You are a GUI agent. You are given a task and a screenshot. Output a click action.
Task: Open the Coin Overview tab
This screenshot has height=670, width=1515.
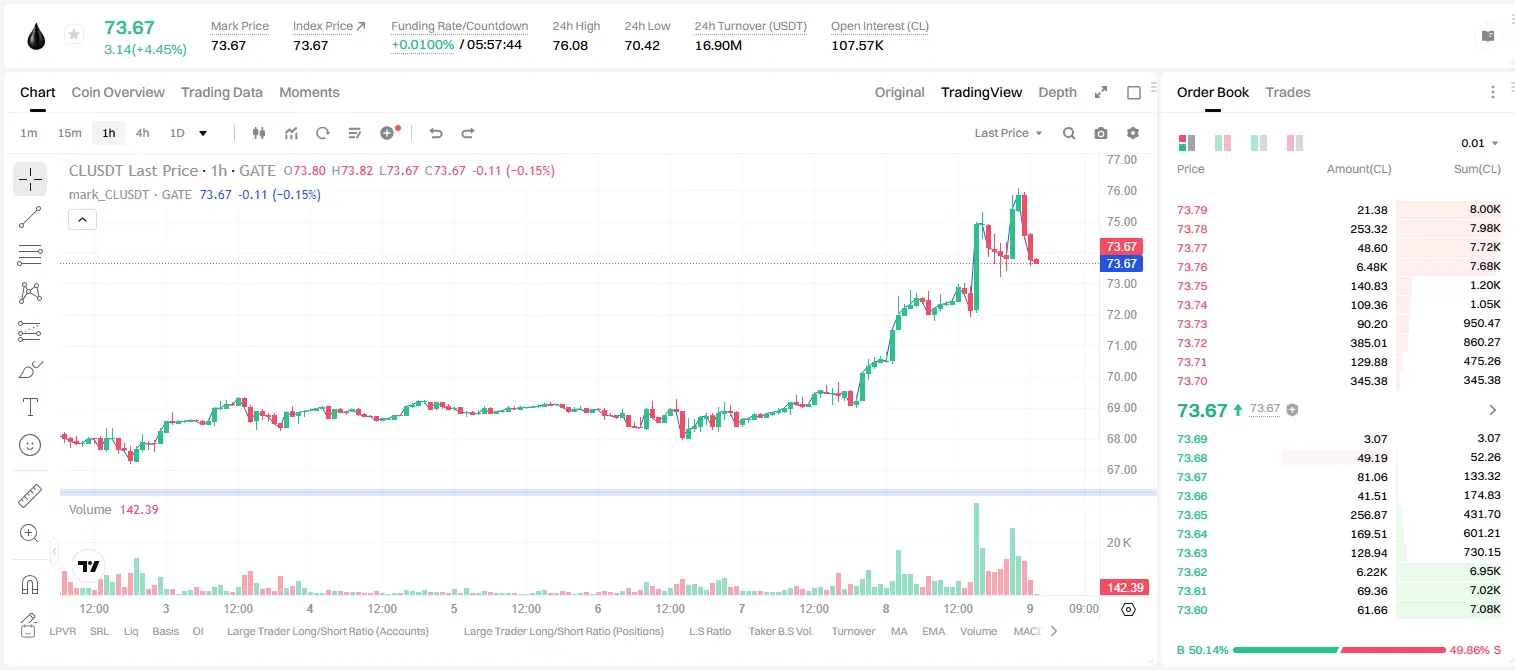point(118,92)
